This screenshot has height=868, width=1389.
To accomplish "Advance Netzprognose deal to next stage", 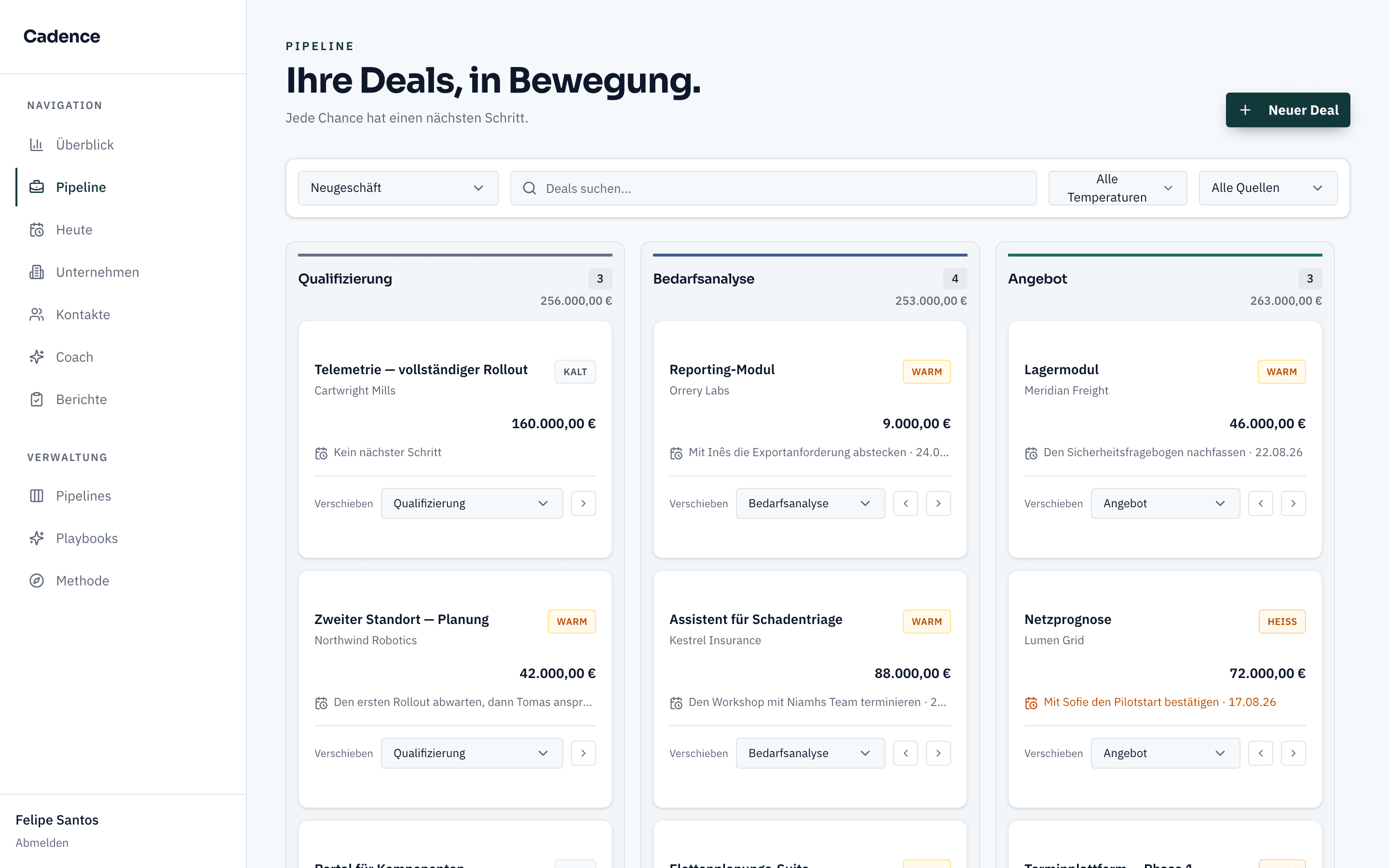I will 1293,753.
